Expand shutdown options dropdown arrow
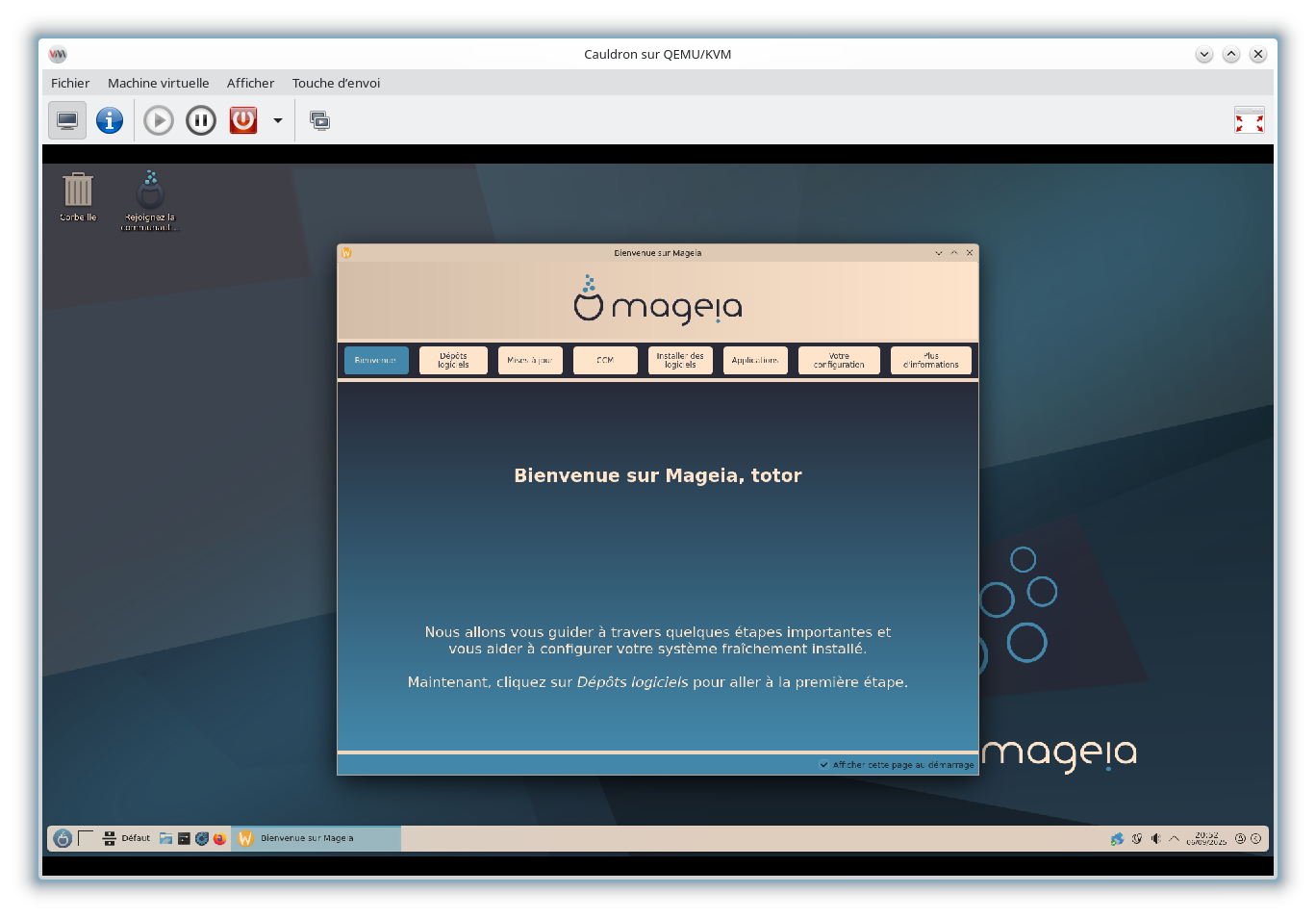The height and width of the screenshot is (918, 1316). (x=278, y=120)
